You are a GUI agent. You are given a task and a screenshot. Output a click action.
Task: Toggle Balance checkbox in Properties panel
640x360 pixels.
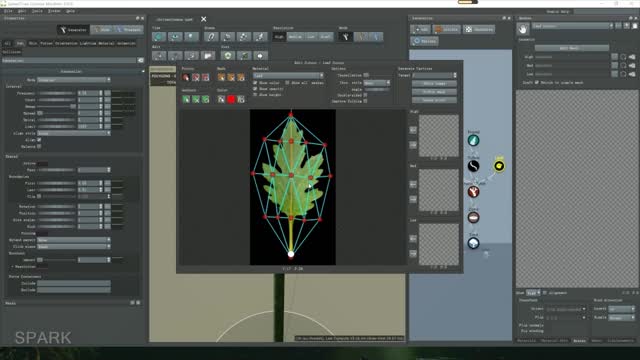click(39, 147)
